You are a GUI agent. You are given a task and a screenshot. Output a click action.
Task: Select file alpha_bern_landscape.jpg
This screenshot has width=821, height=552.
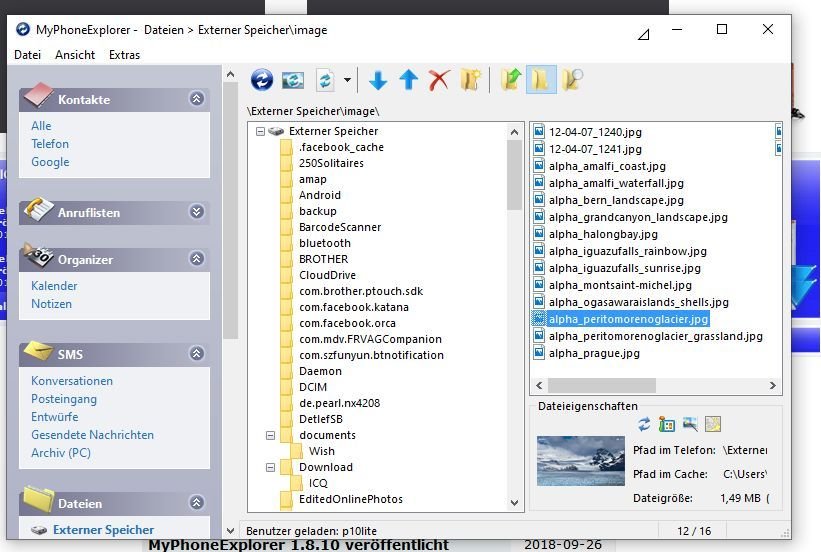(x=616, y=200)
